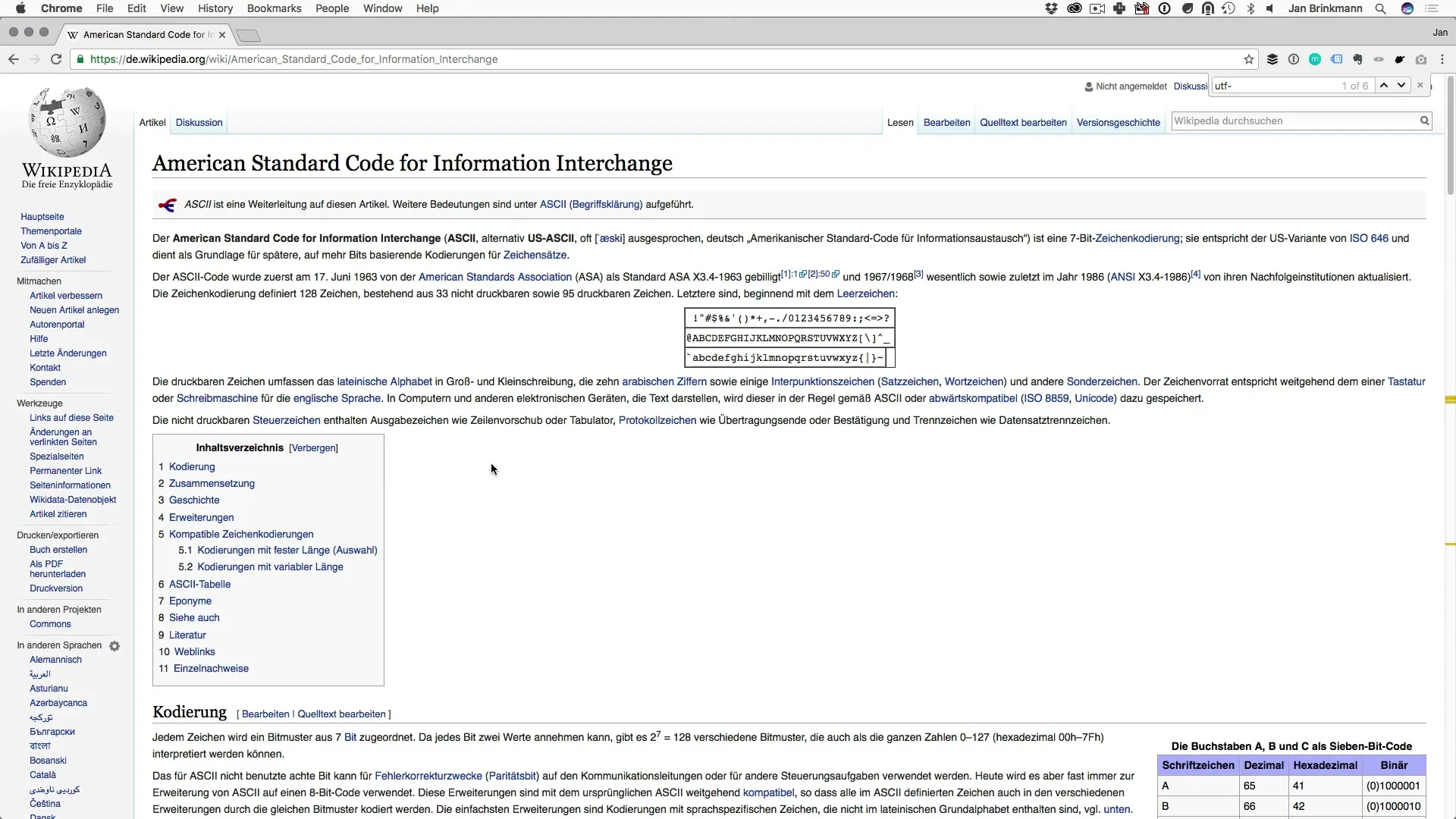Go back with the browser back arrow
This screenshot has height=819, width=1456.
(x=14, y=59)
